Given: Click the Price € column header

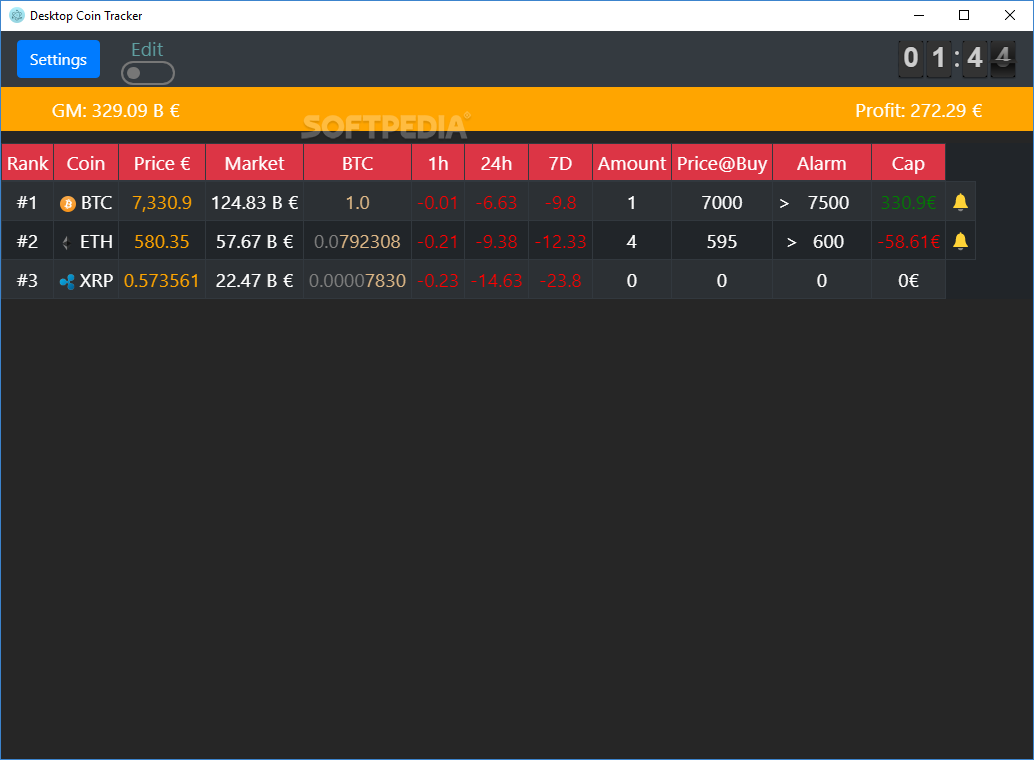Looking at the screenshot, I should tap(162, 163).
